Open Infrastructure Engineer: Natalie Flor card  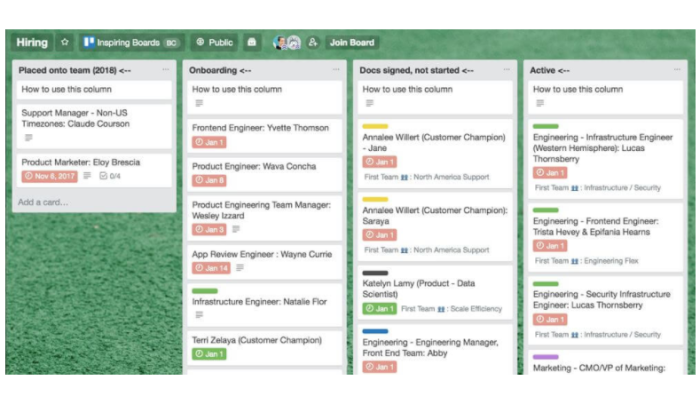(265, 305)
